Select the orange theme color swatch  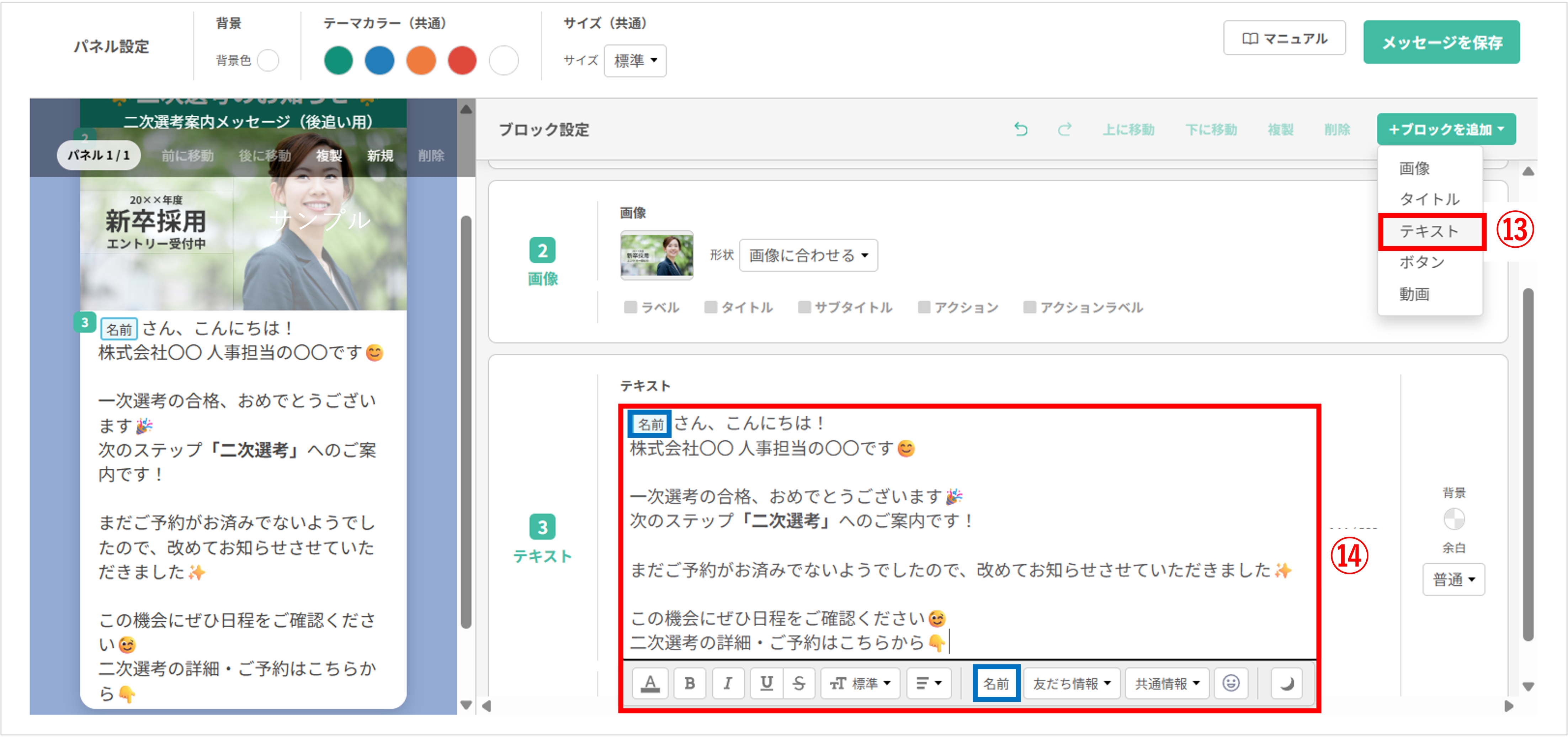421,60
